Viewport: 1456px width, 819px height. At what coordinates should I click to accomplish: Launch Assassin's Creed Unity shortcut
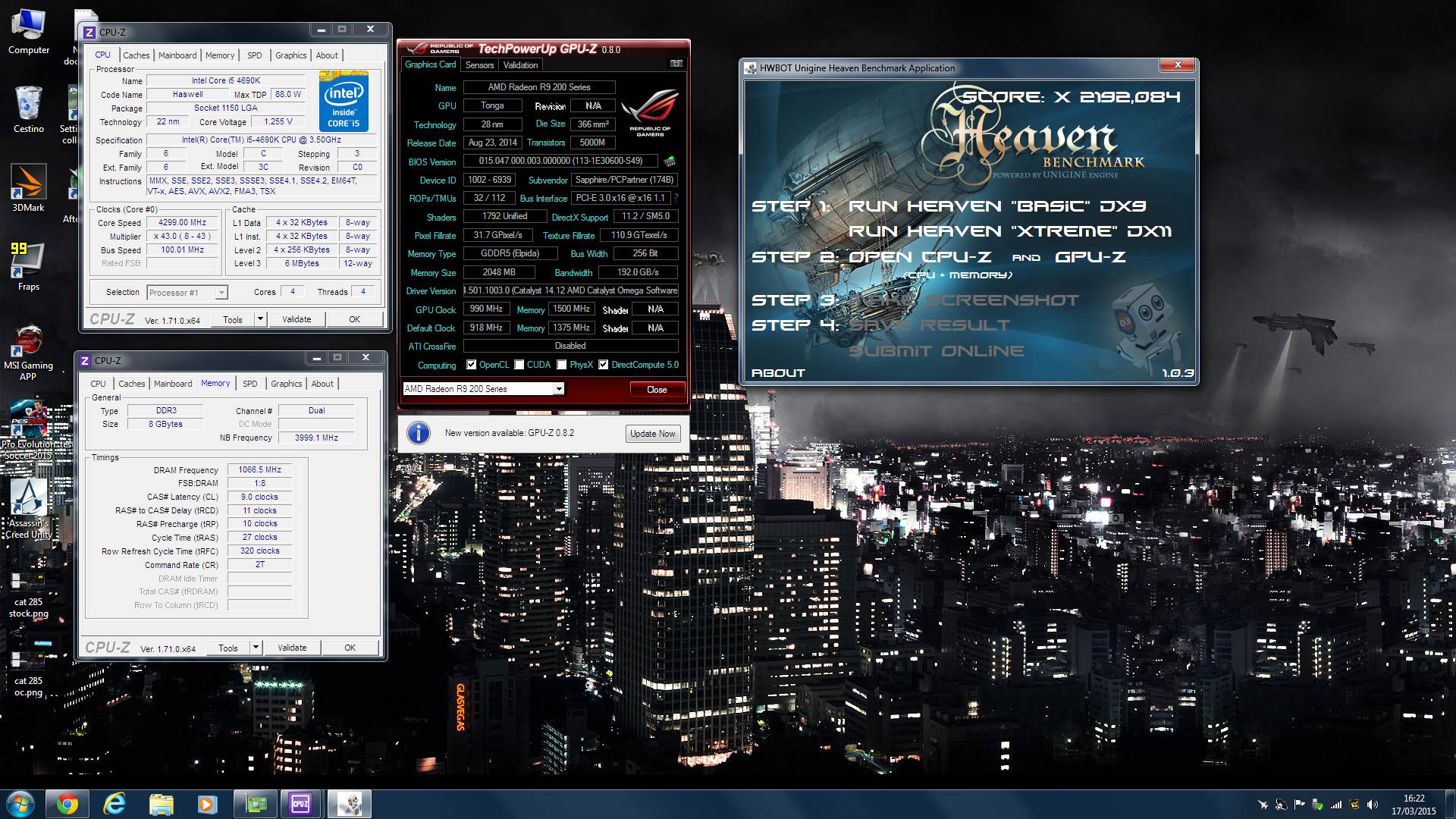(x=29, y=510)
